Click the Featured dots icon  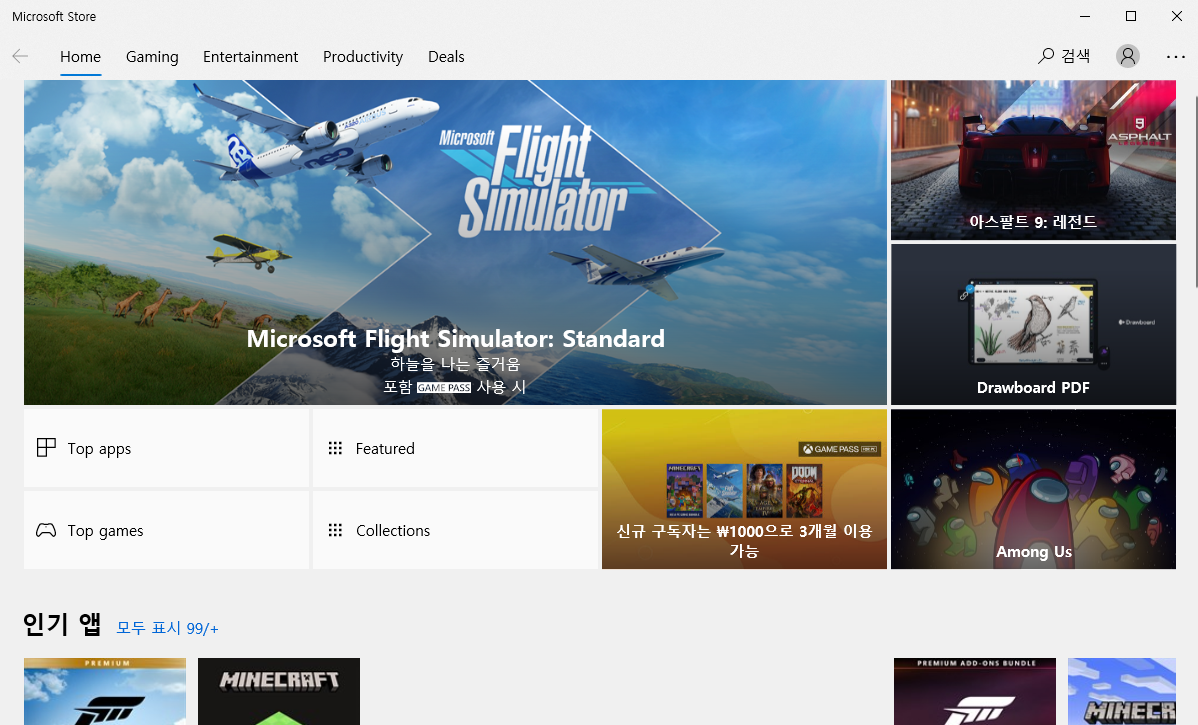[x=335, y=448]
